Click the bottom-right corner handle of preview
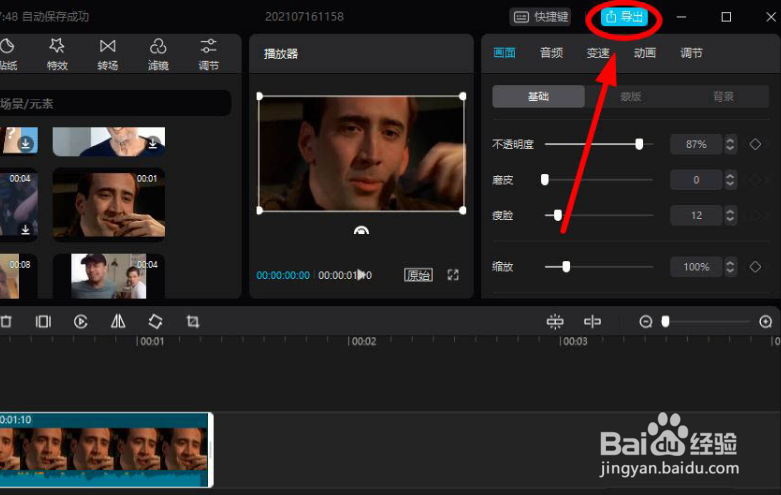The image size is (781, 495). pos(463,211)
